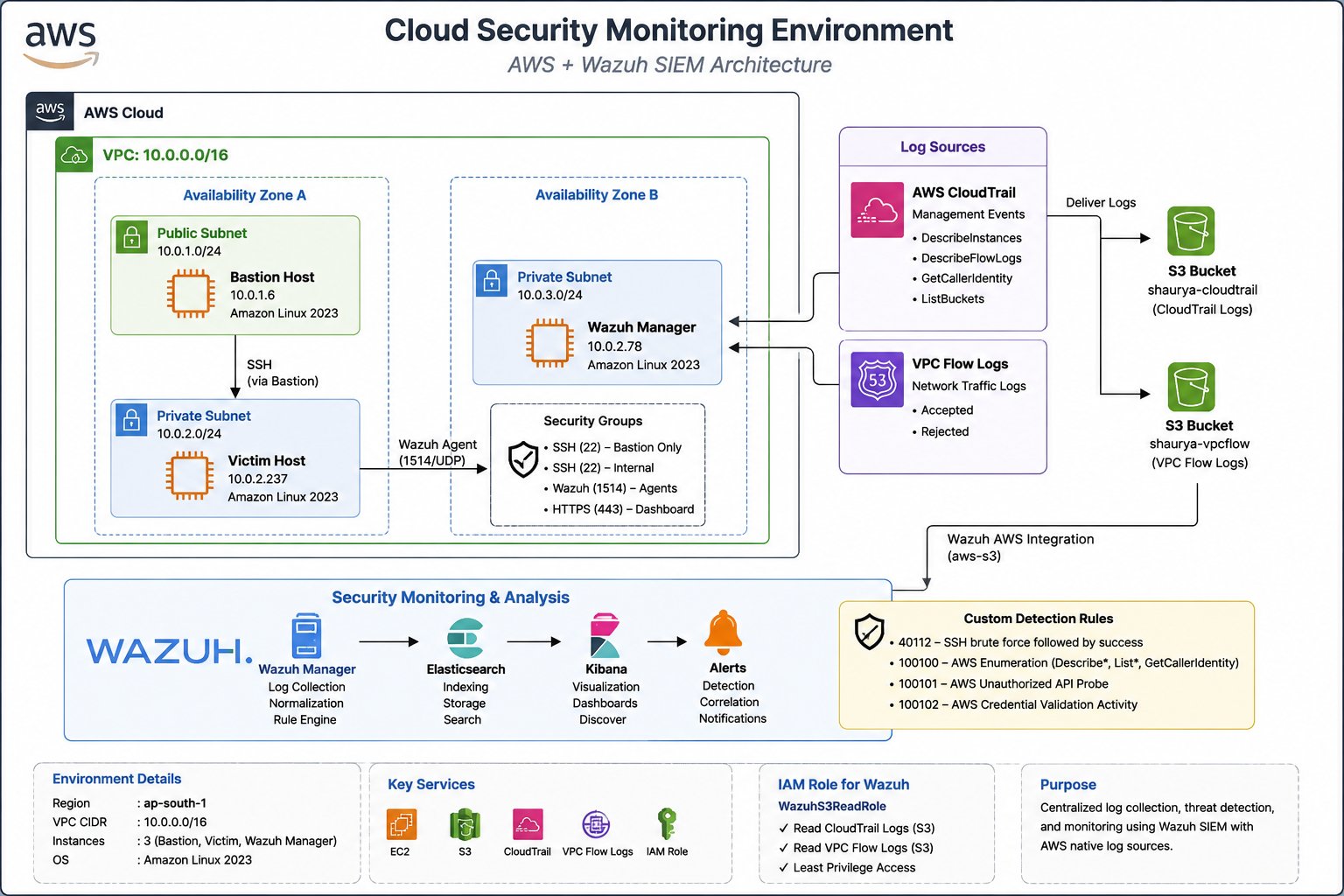Viewport: 1344px width, 896px height.
Task: Select the blue Wazuh Manager server icon
Action: [x=306, y=635]
